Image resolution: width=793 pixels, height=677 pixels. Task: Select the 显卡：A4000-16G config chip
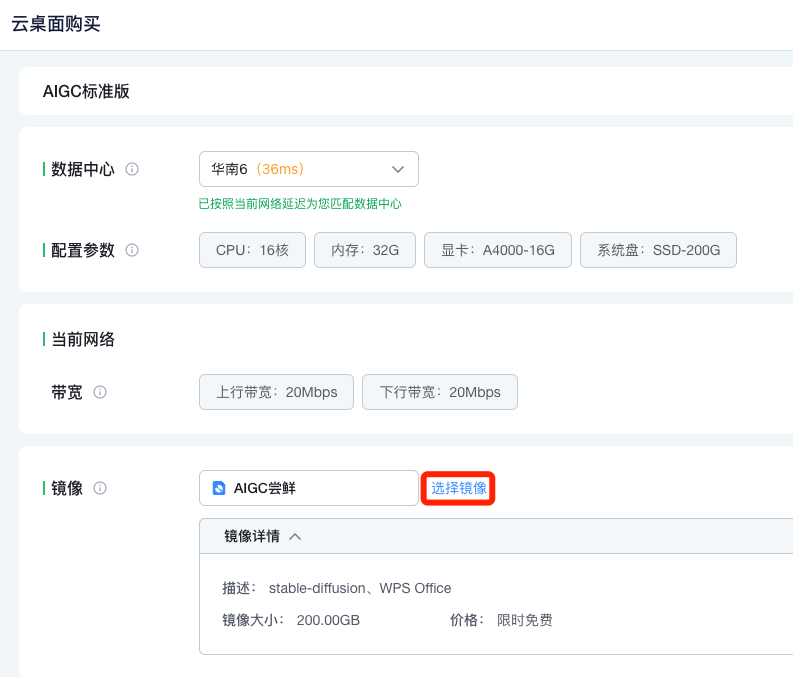(498, 250)
